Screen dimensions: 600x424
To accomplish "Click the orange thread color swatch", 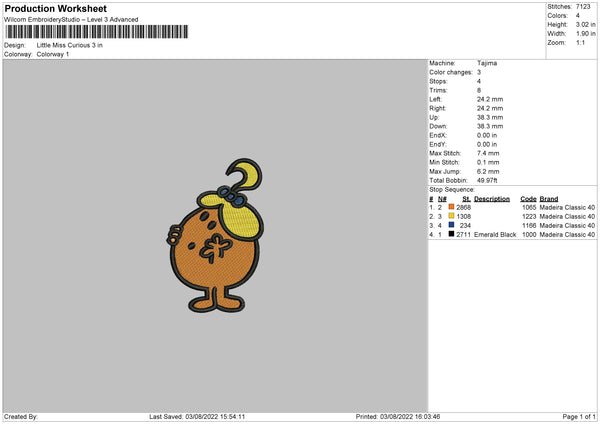I will [451, 207].
